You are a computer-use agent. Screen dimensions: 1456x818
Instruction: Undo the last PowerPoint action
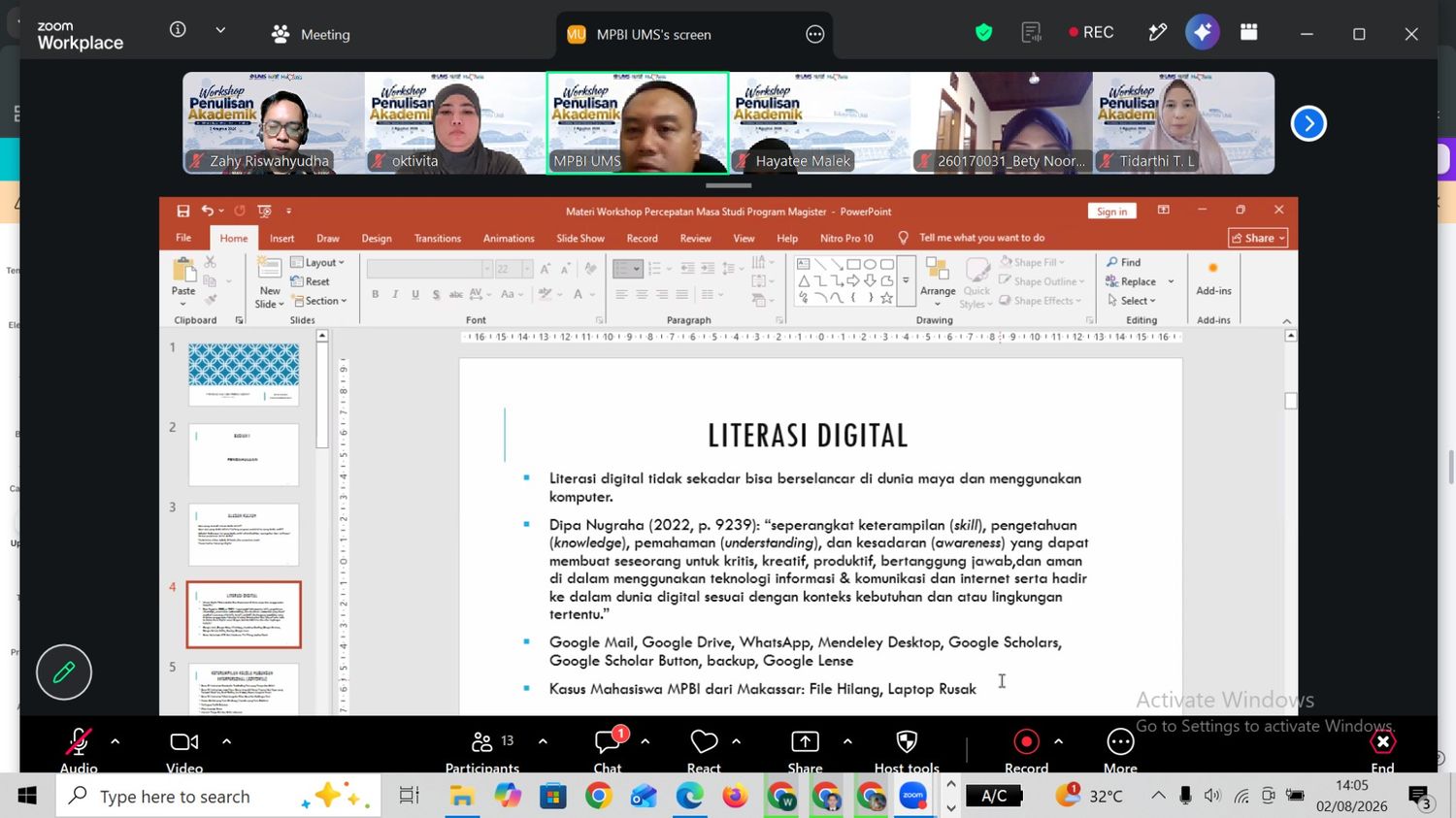207,211
